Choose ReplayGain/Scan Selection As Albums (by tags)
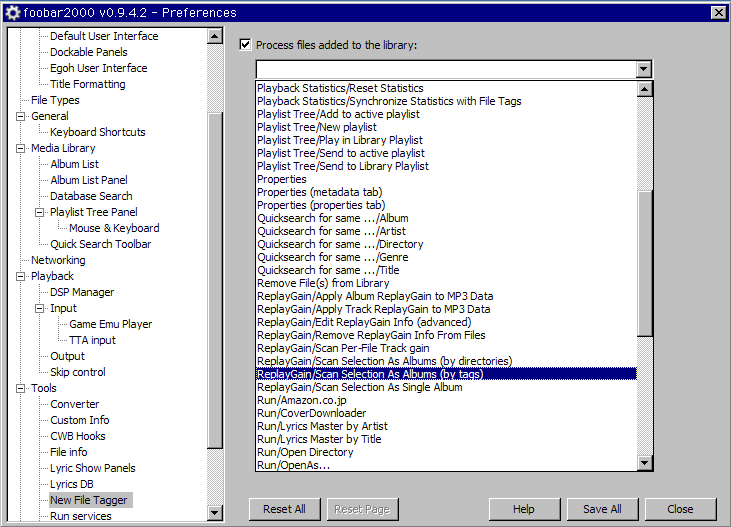731x527 pixels. point(446,374)
